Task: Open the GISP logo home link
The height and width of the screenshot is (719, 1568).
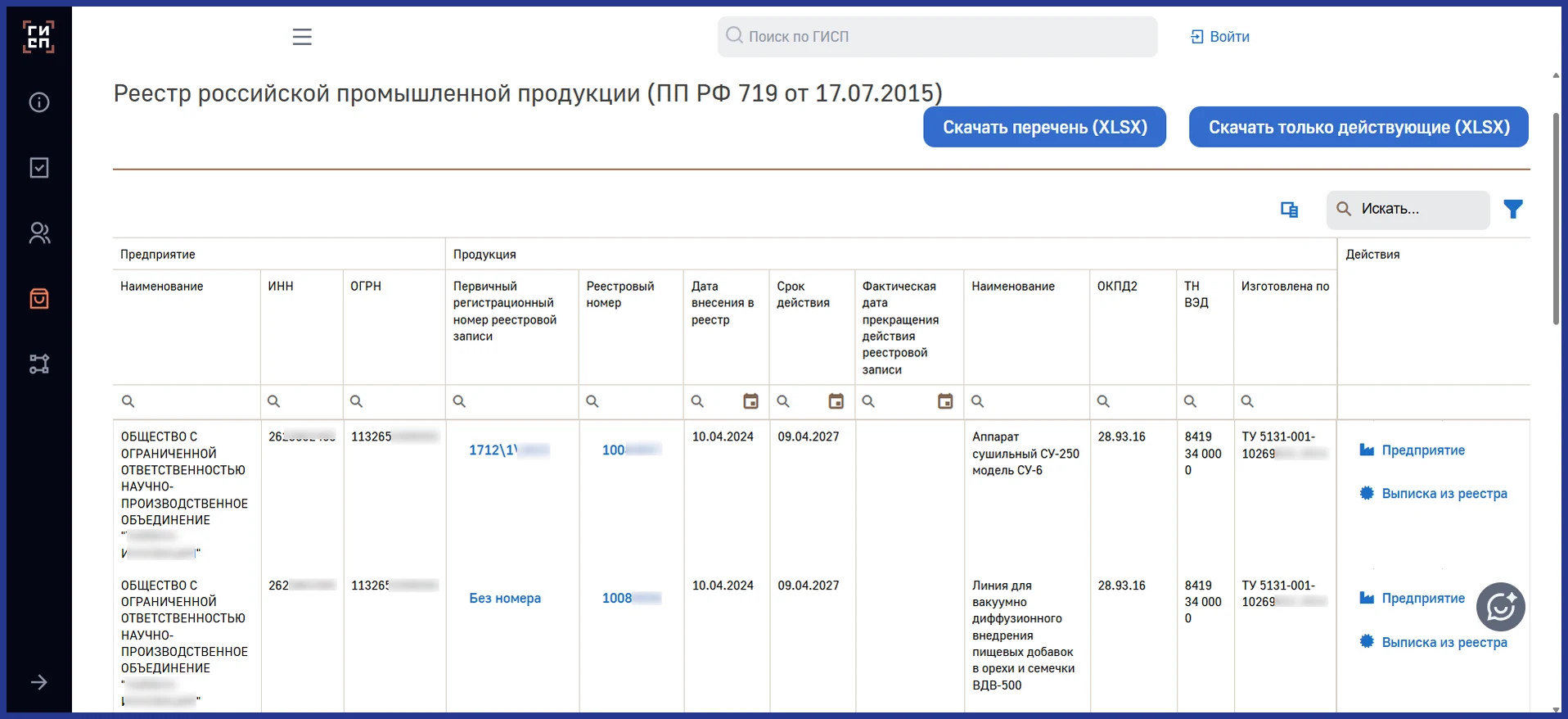Action: tap(38, 37)
